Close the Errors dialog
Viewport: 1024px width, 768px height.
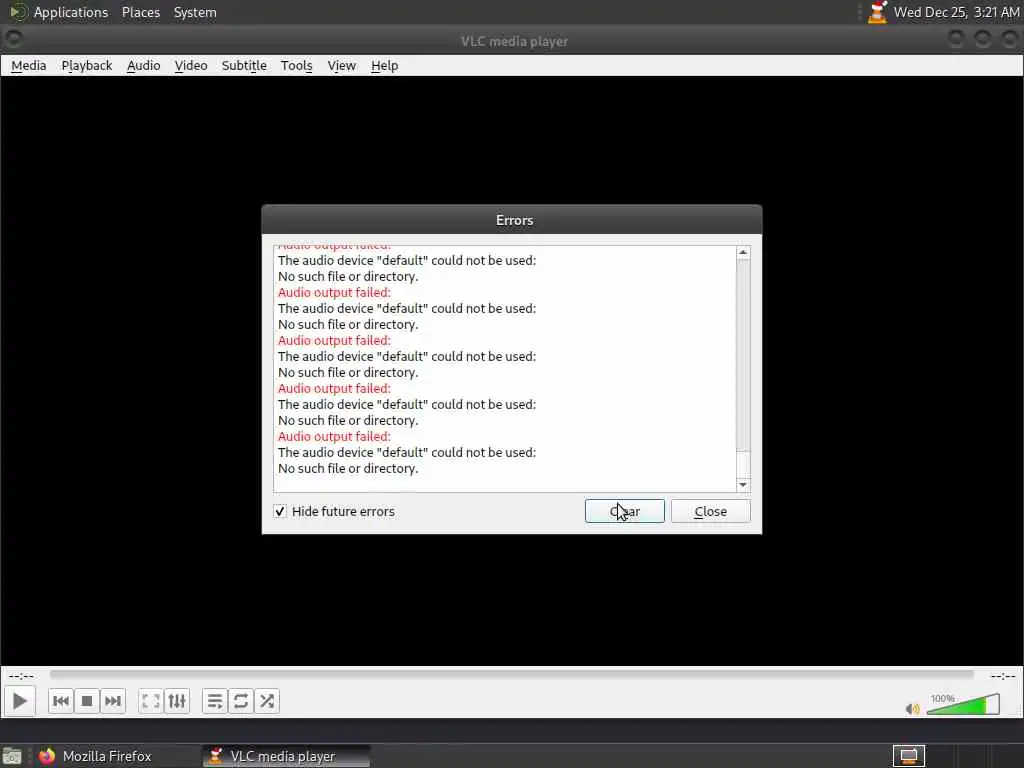click(711, 511)
